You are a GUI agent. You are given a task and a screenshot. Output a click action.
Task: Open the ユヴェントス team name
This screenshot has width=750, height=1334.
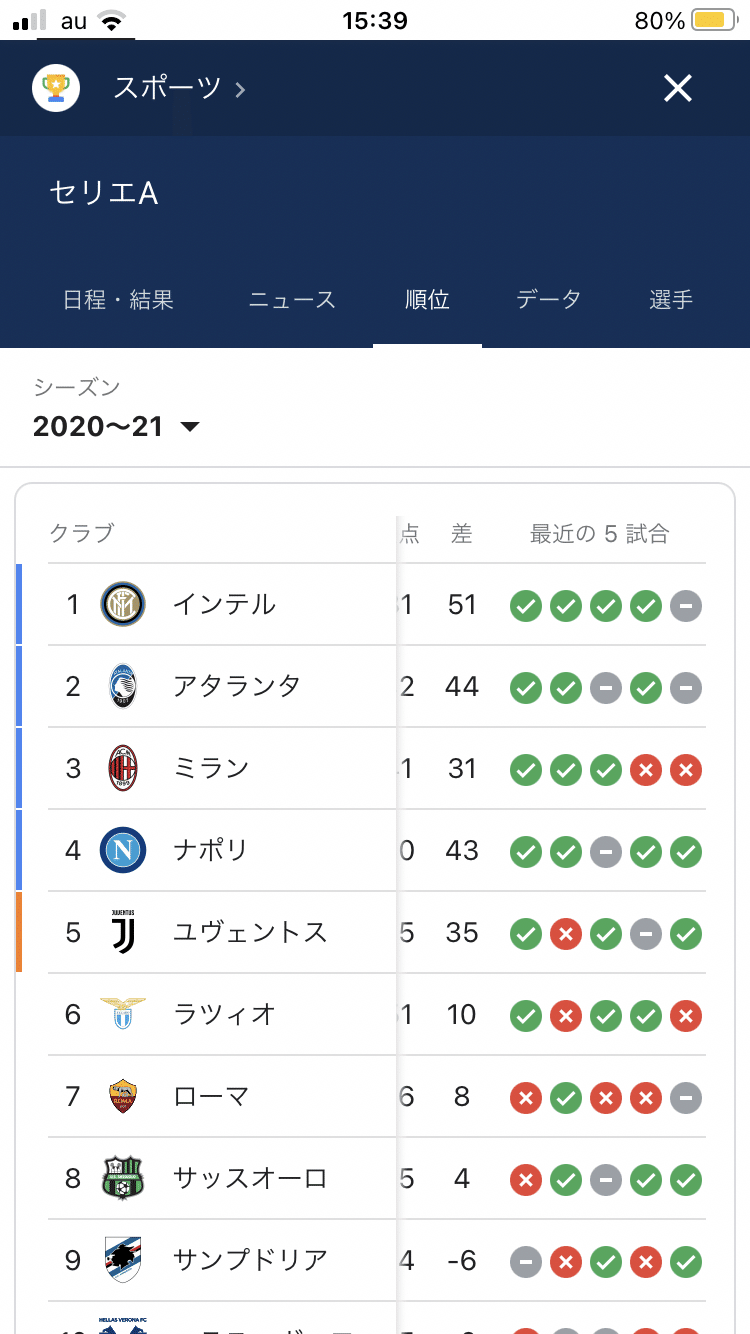coord(250,933)
